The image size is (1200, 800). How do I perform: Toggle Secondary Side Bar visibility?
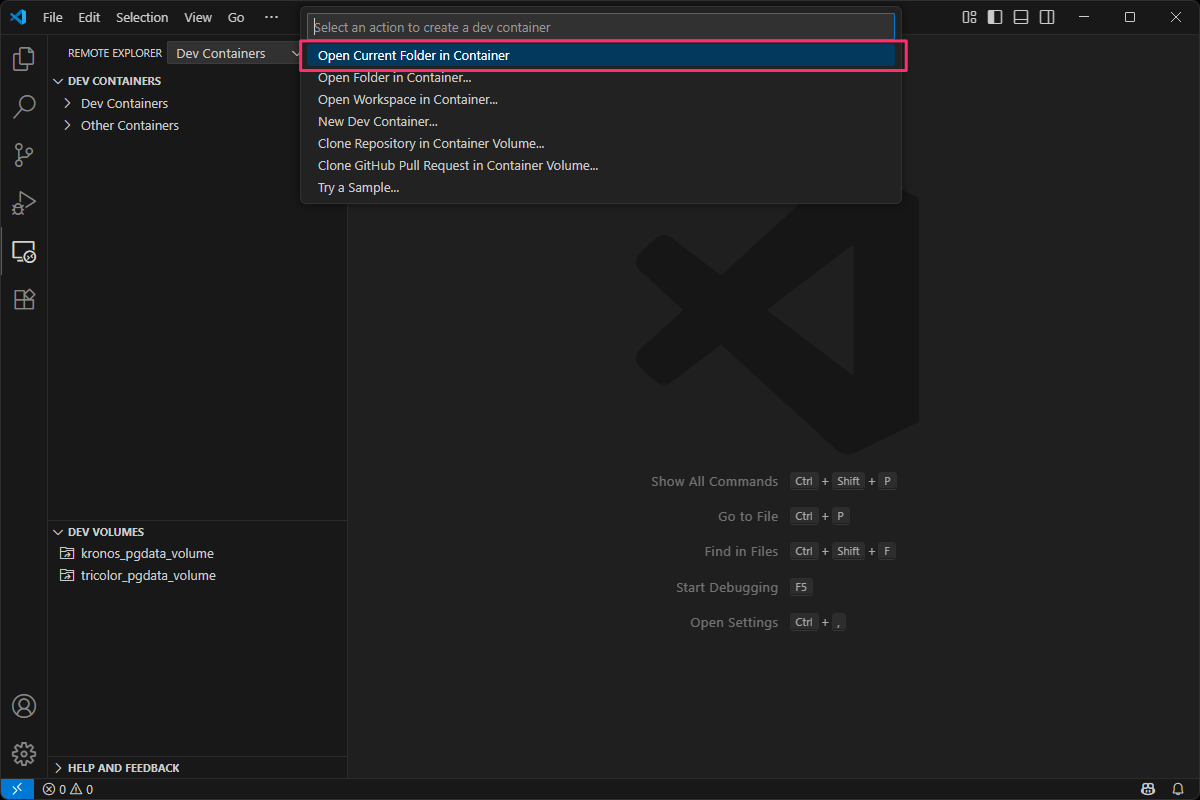1047,17
